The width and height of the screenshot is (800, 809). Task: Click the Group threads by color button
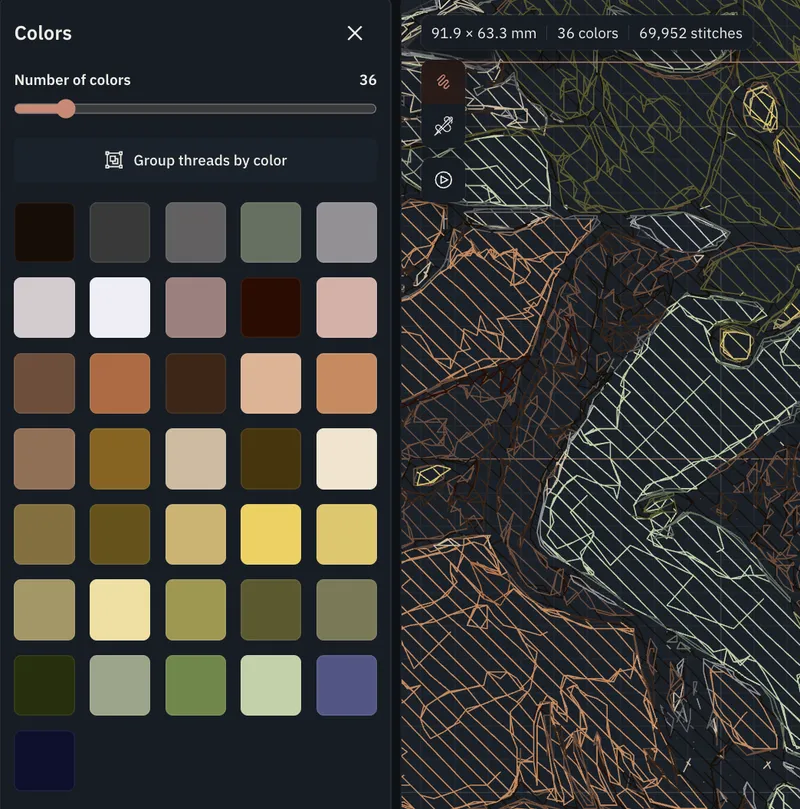point(195,160)
